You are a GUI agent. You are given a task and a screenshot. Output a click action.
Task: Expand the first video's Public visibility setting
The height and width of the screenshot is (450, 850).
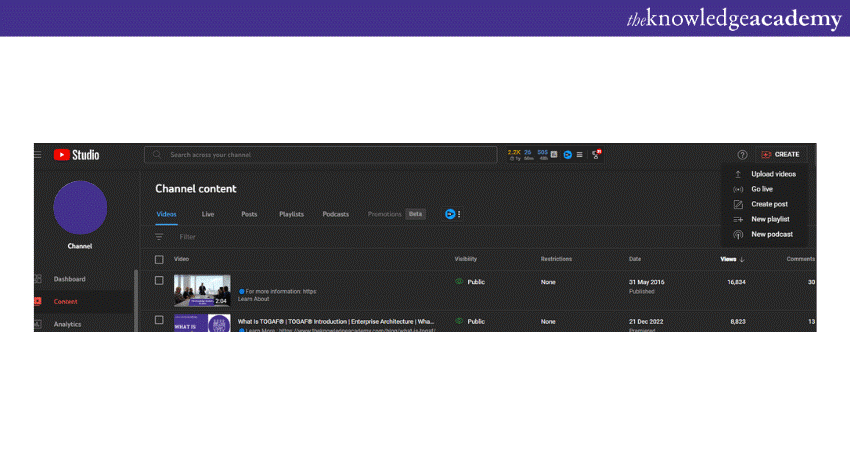[x=471, y=282]
